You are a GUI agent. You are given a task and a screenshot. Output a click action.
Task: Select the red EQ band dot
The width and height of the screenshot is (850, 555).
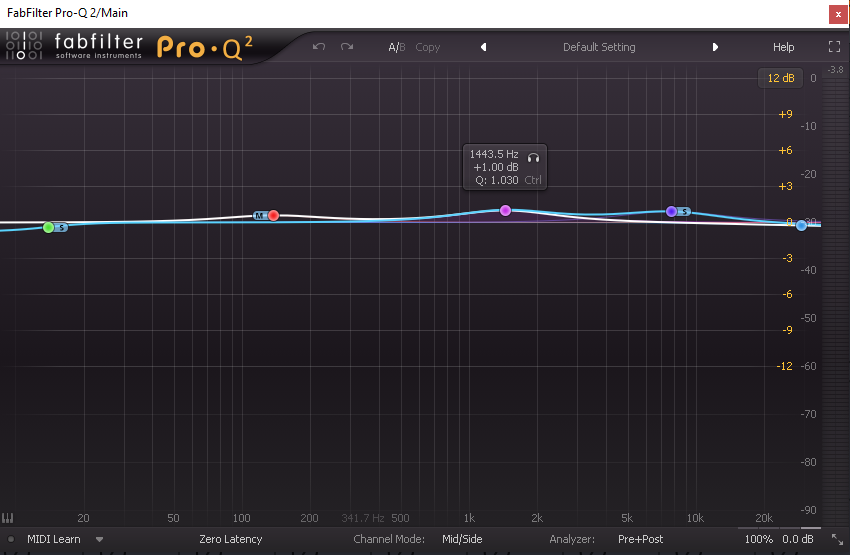(x=274, y=216)
